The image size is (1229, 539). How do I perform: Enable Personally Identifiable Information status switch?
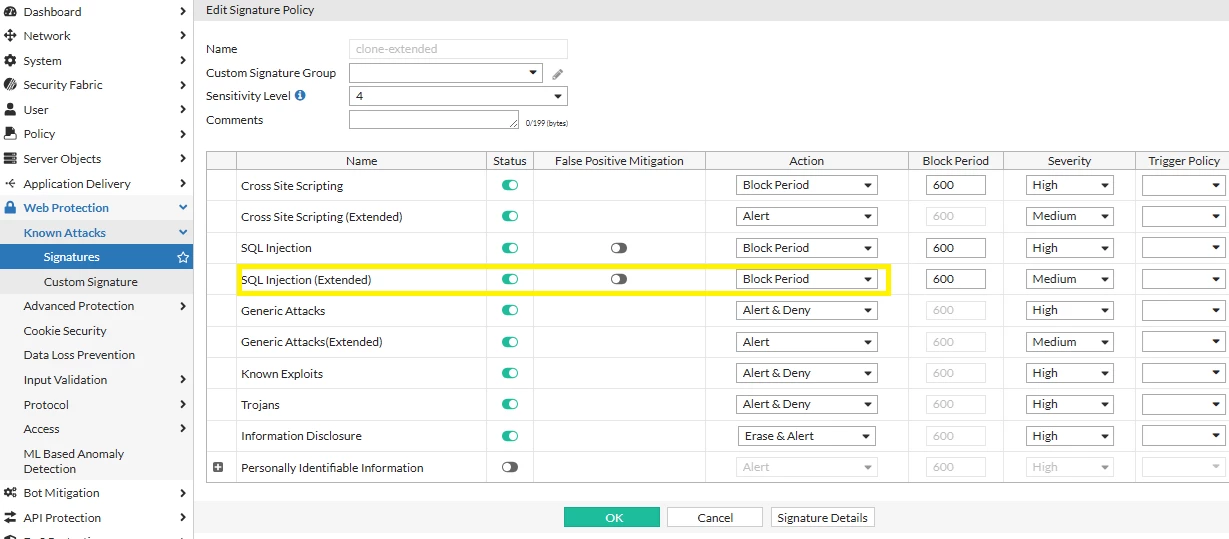tap(510, 467)
